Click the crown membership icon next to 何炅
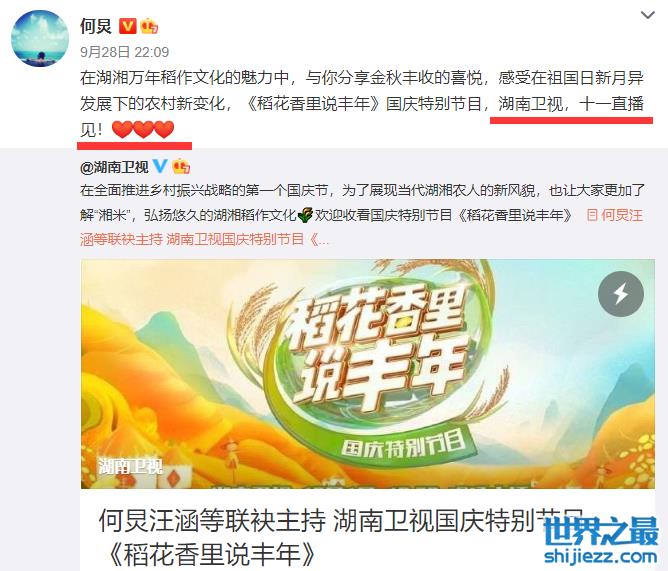668x571 pixels. click(149, 26)
